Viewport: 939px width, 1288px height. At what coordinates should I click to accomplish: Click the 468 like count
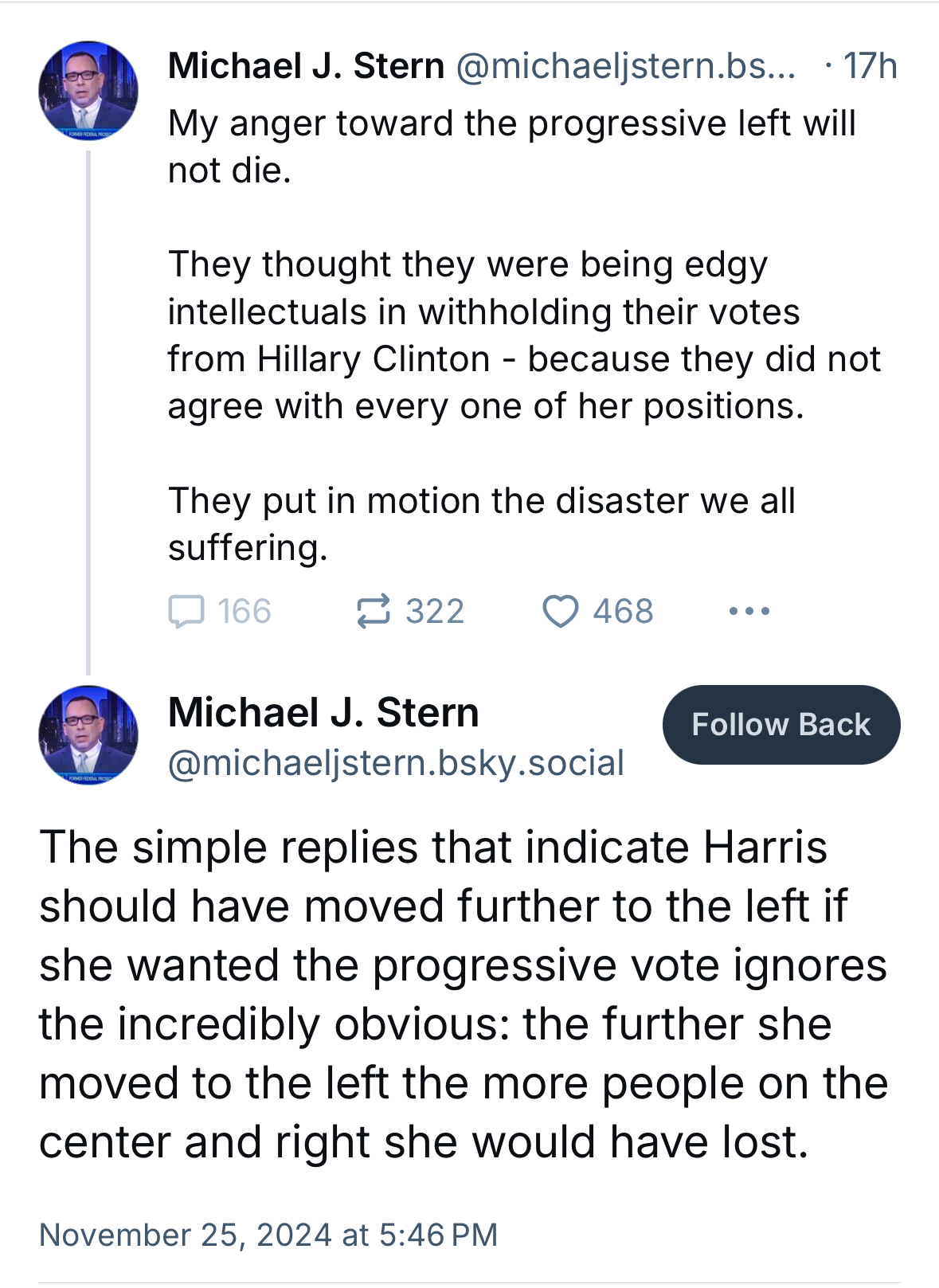pyautogui.click(x=623, y=612)
